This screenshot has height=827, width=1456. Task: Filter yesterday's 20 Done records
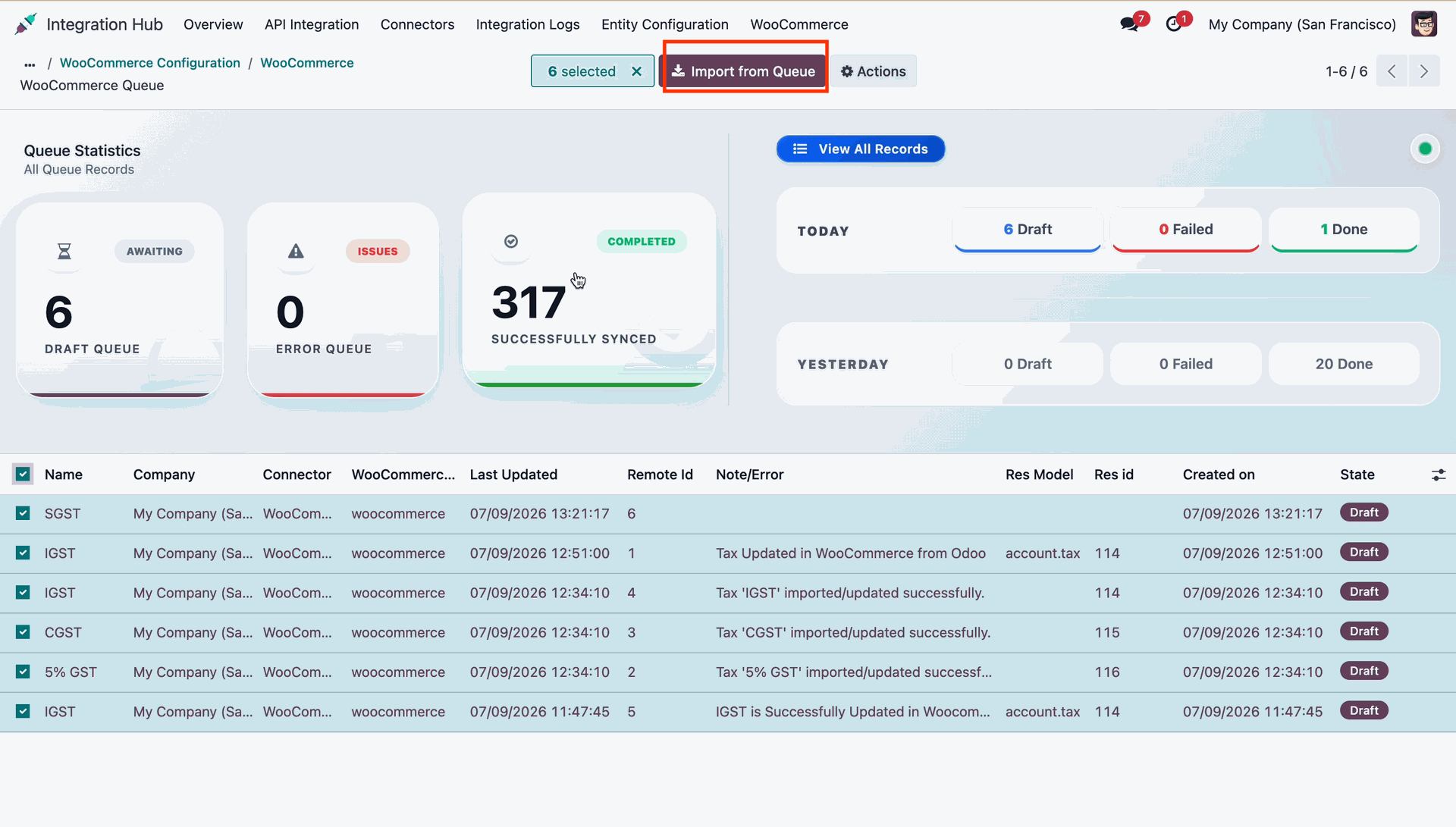[x=1344, y=364]
